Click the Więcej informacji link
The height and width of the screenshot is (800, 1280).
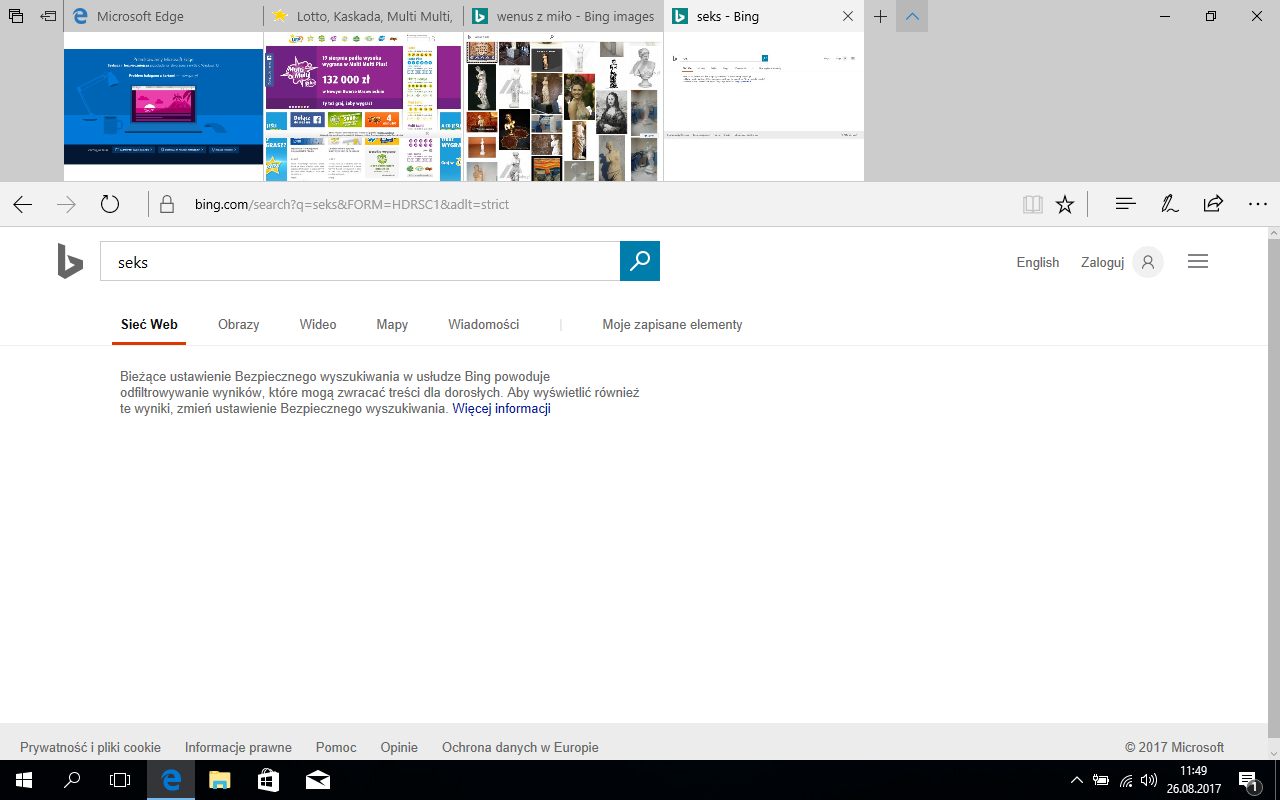pyautogui.click(x=501, y=409)
